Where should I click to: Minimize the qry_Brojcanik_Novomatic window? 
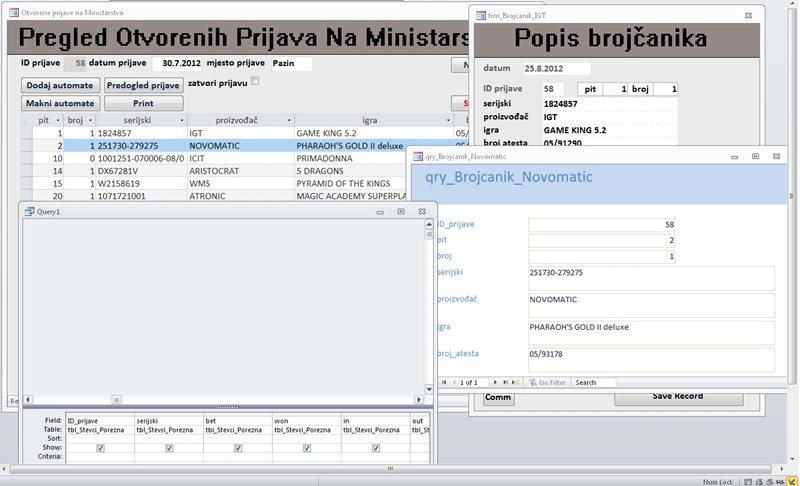point(735,157)
